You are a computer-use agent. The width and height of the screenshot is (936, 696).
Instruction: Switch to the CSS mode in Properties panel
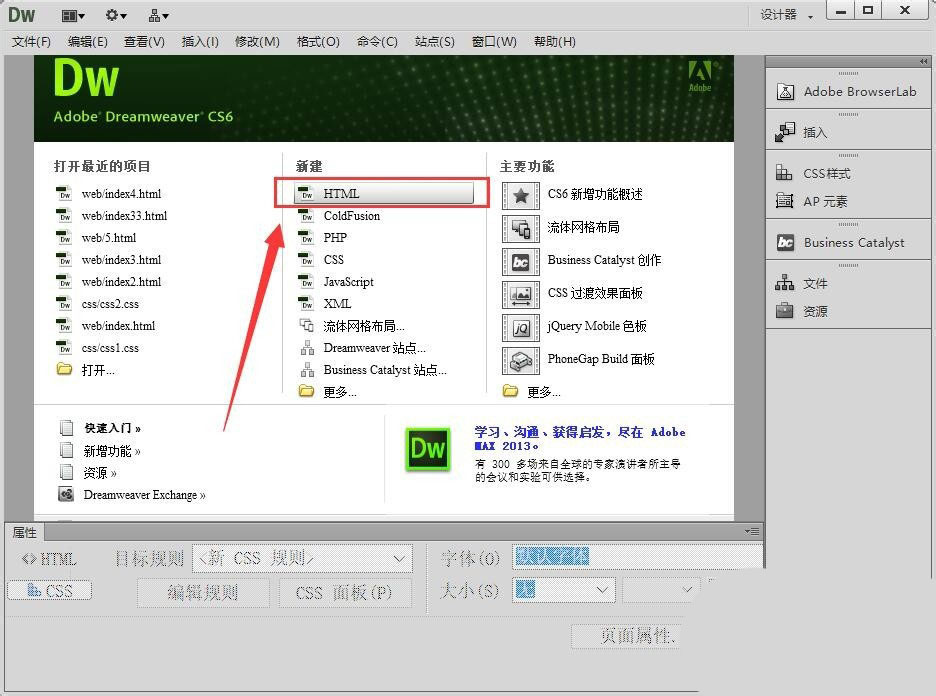tap(49, 590)
